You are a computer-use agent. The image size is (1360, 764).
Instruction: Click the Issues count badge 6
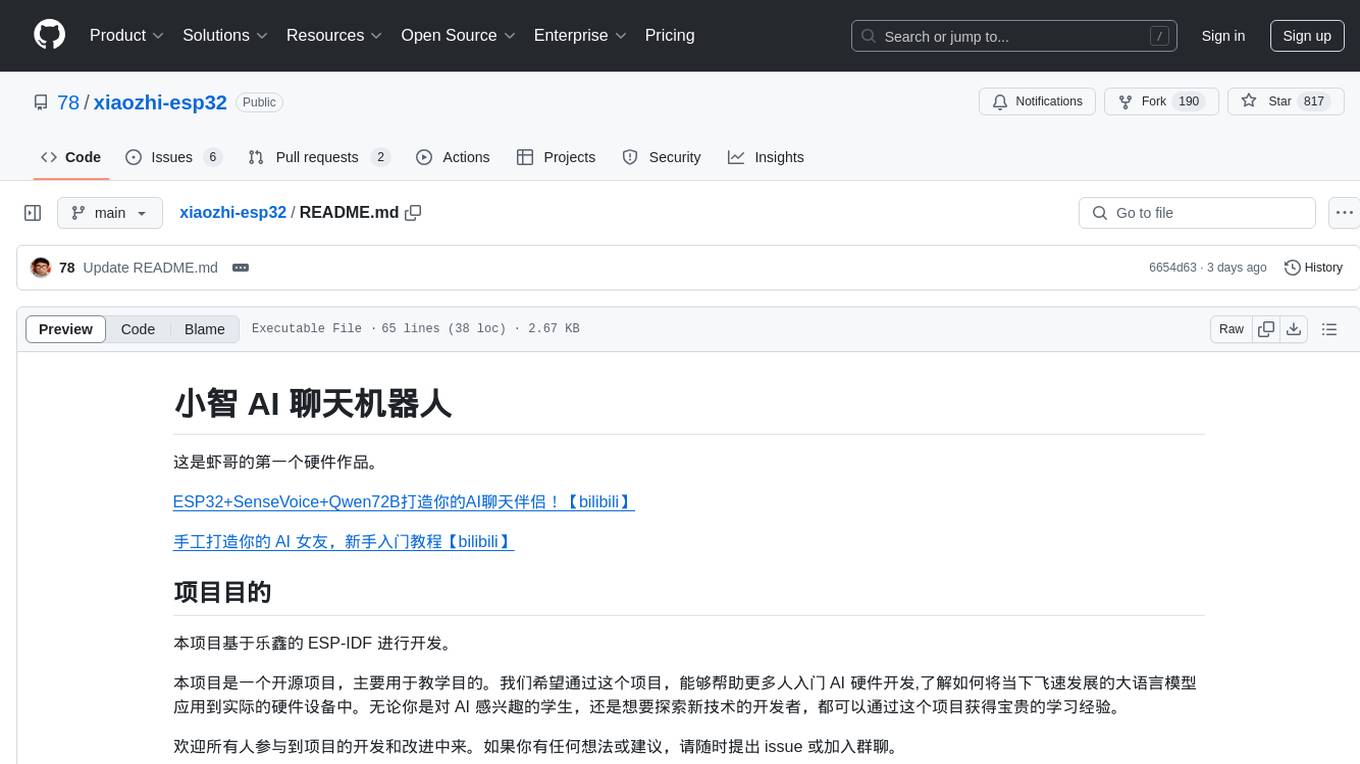tap(212, 157)
